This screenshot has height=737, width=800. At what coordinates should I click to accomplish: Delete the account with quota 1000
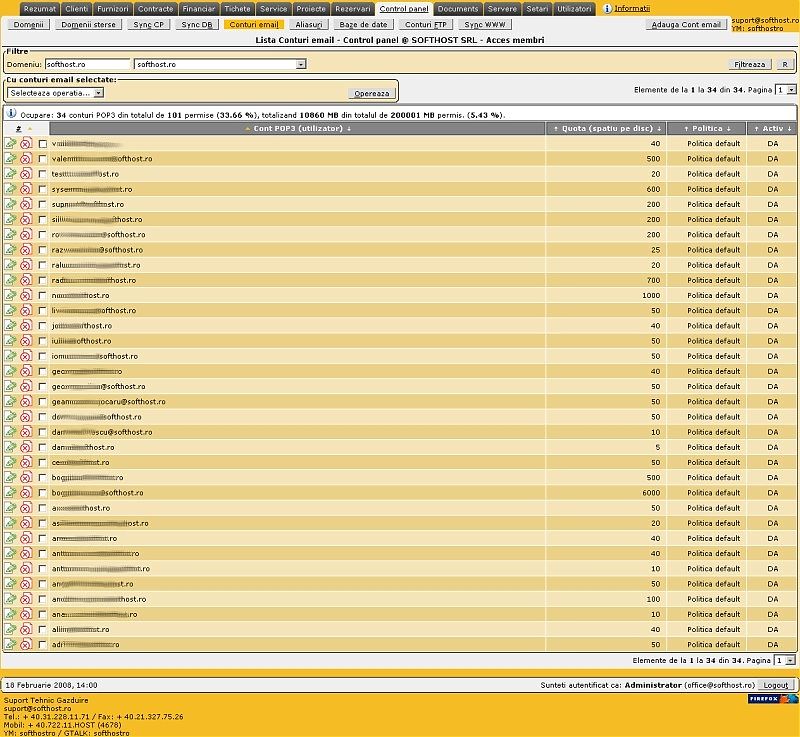[26, 295]
